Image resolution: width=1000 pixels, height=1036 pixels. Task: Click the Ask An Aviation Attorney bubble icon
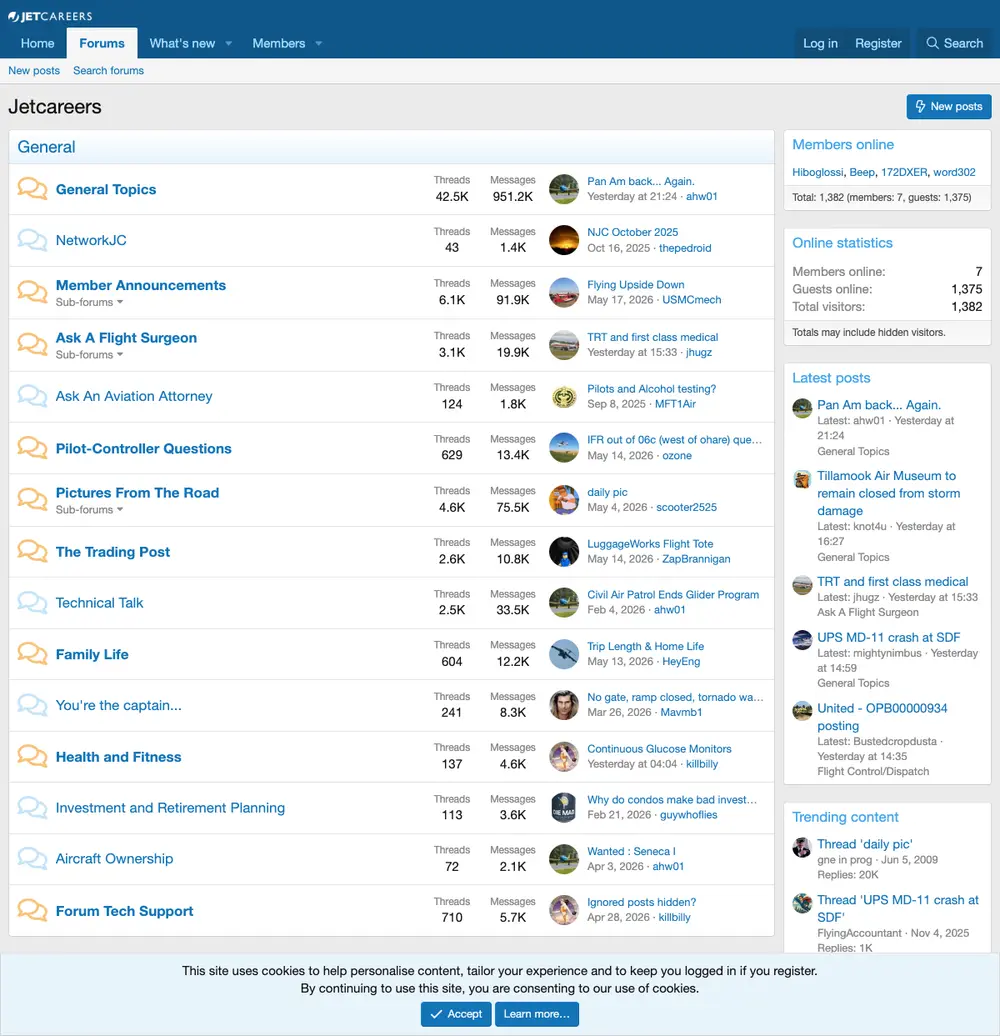(32, 396)
